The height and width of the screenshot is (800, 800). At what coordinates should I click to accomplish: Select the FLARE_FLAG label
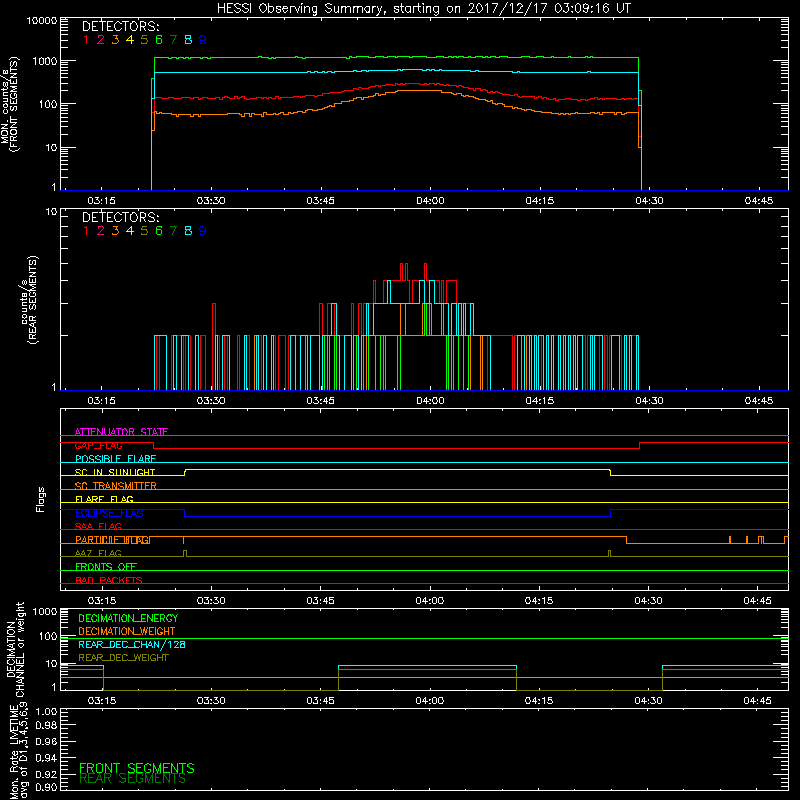(x=104, y=499)
